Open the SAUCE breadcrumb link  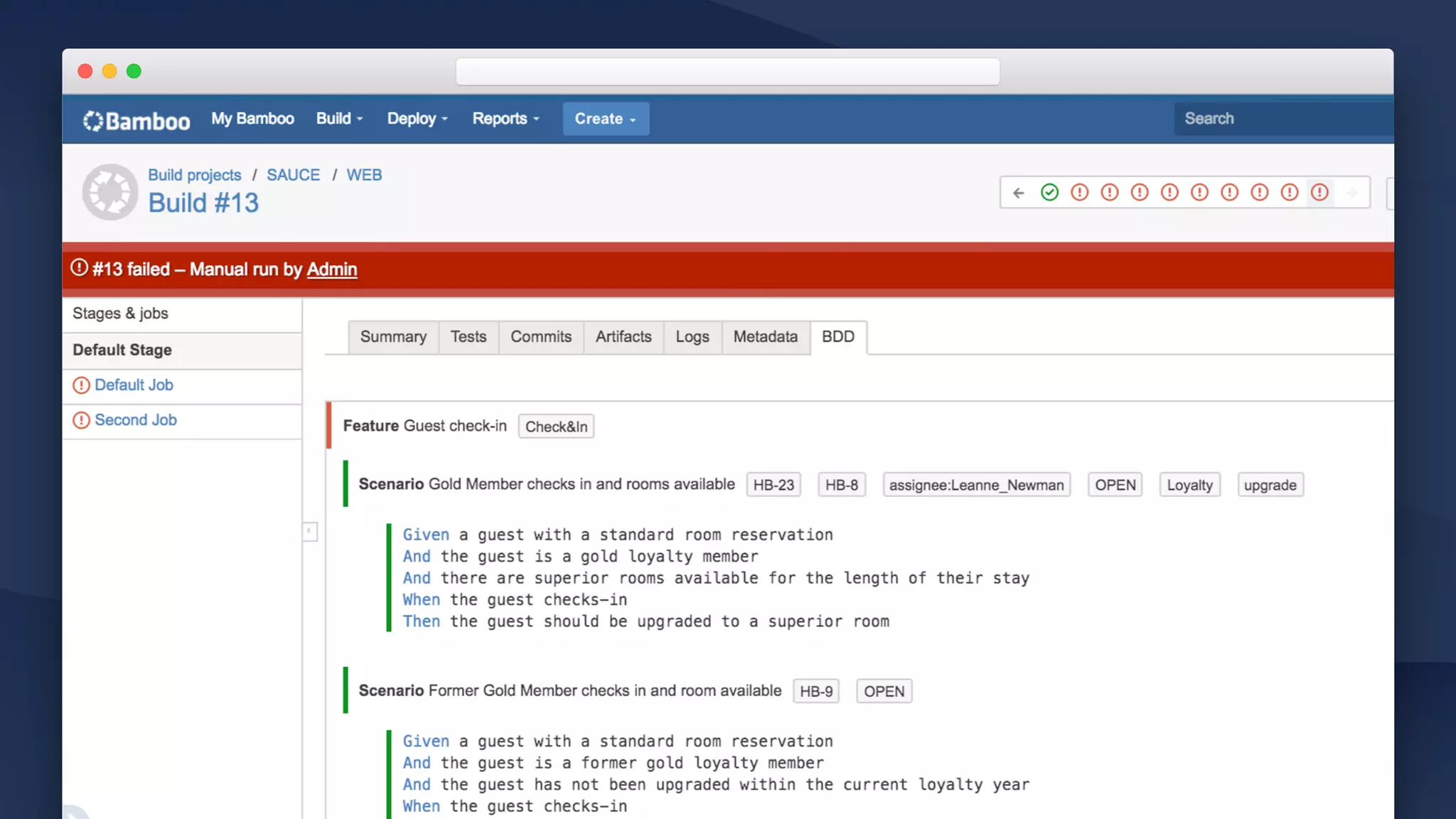[x=293, y=175]
